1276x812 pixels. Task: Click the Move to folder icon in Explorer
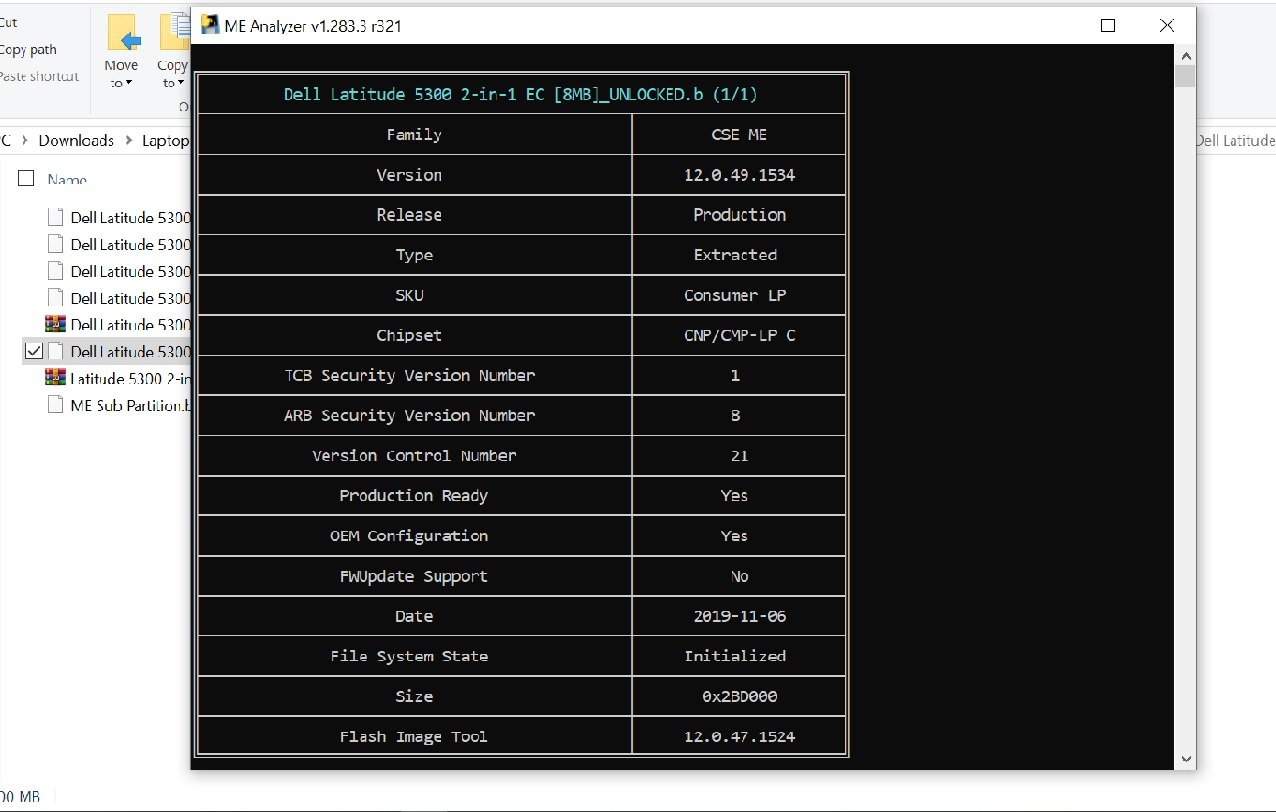pyautogui.click(x=122, y=33)
